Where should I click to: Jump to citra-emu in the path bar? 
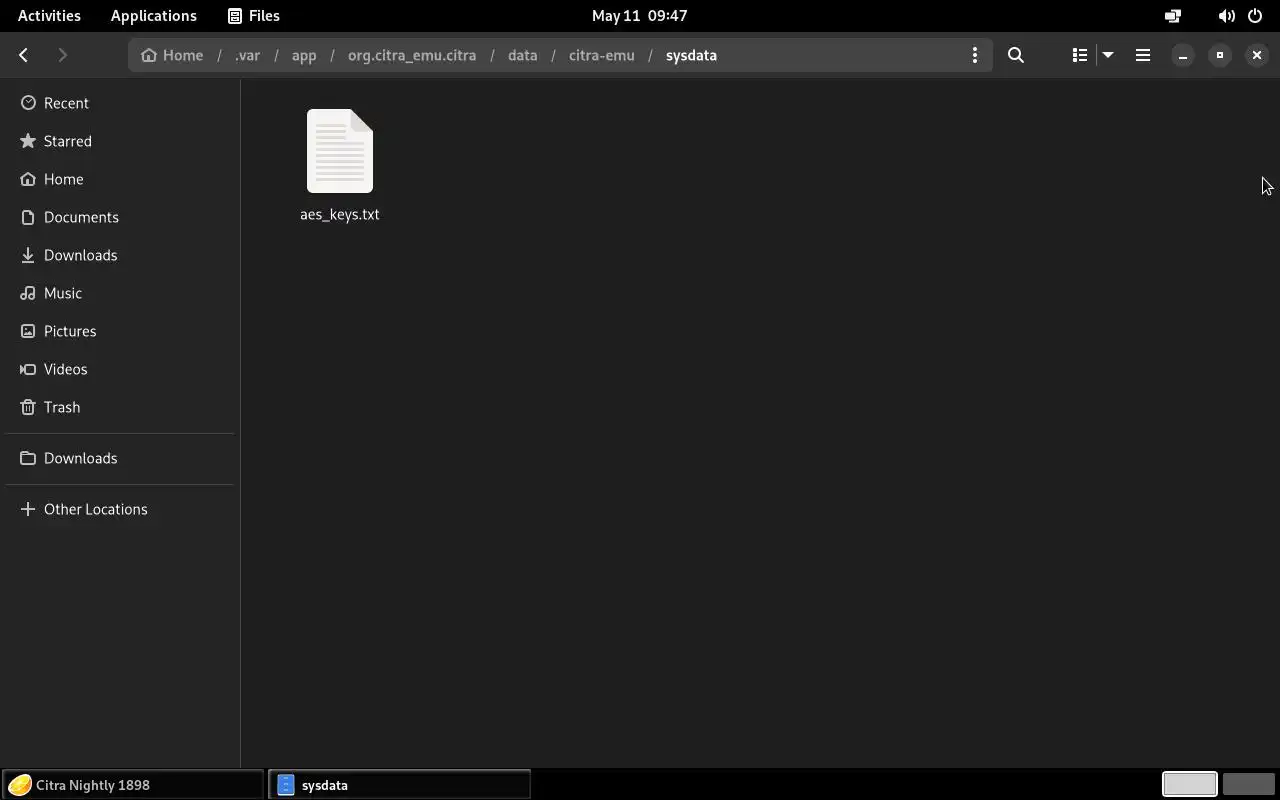[602, 55]
